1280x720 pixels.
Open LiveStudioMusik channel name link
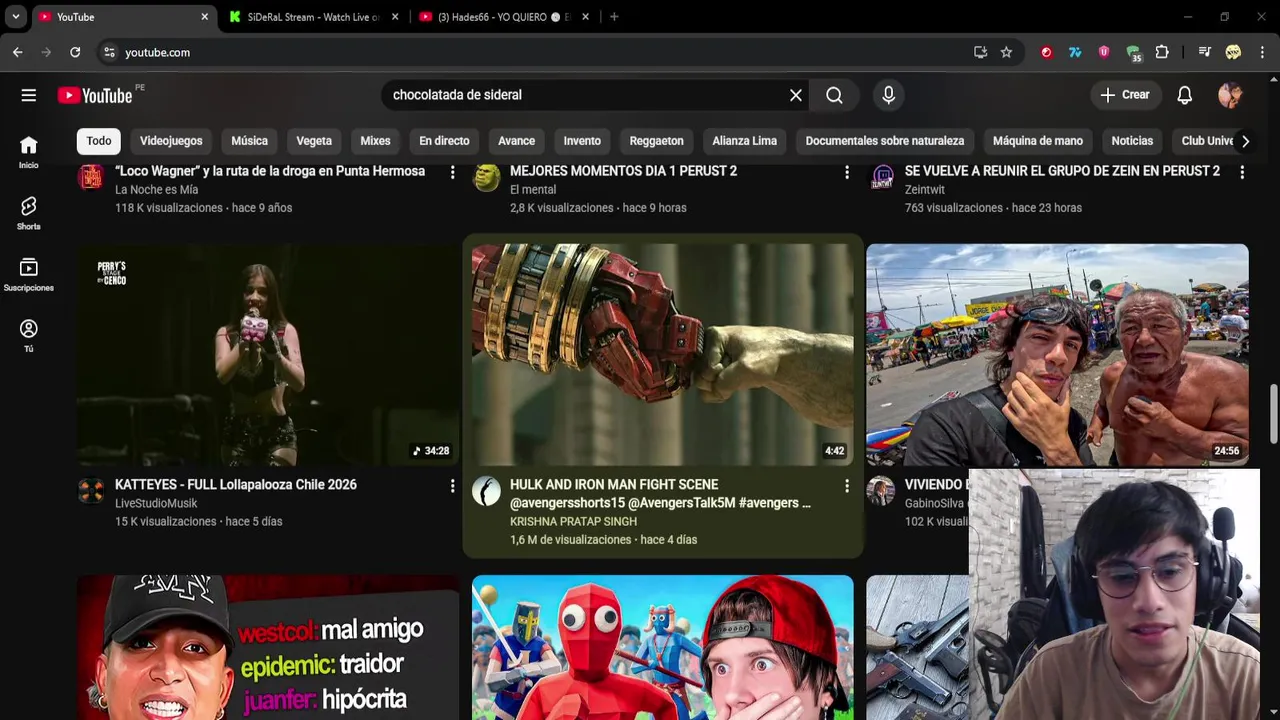(x=156, y=503)
